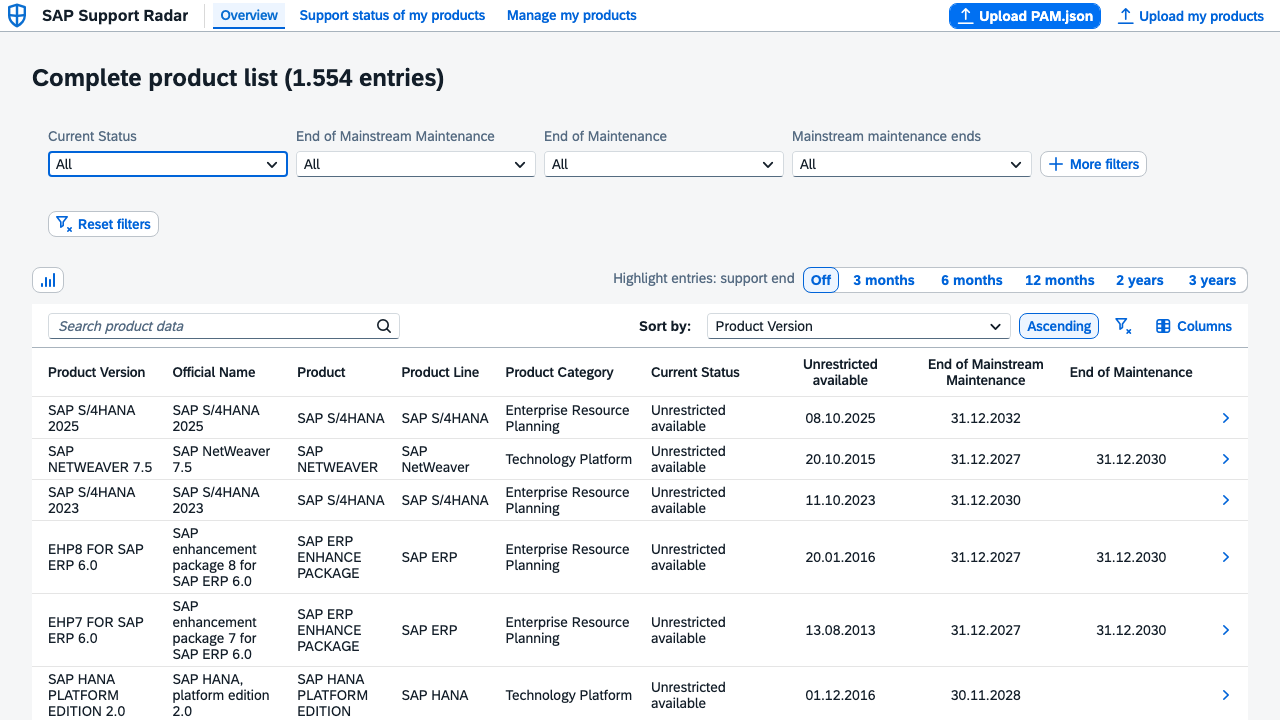Click the date 30.11.2028 cell
Screen dimensions: 1280x720
pos(986,695)
